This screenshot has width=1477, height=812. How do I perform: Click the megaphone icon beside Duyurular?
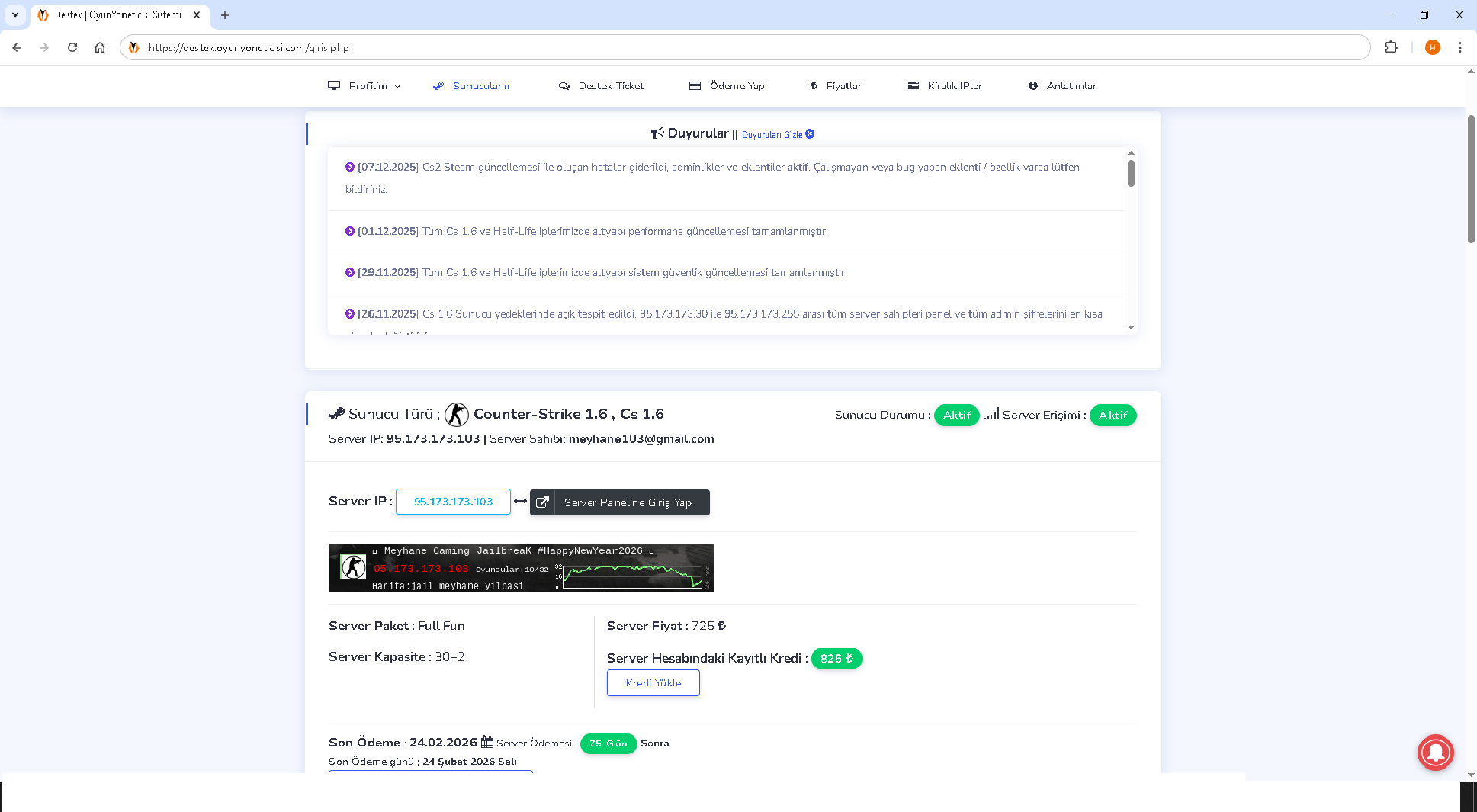tap(657, 133)
